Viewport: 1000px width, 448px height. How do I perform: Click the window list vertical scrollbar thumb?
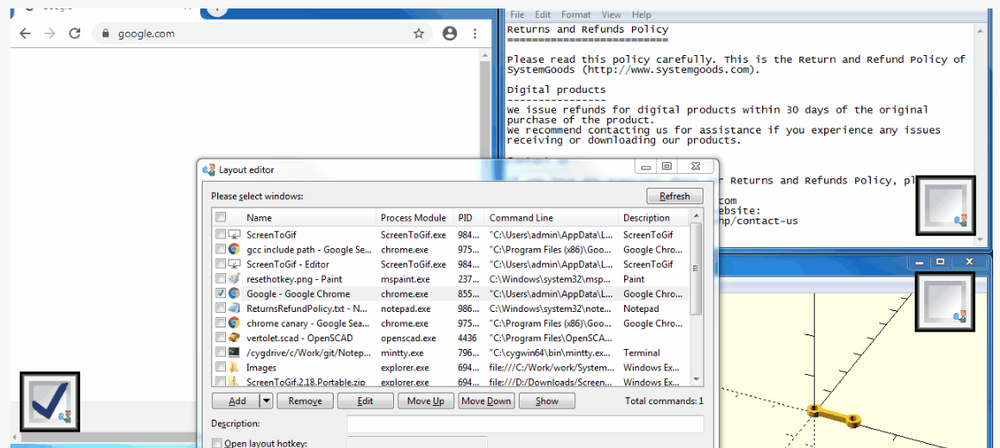click(696, 270)
